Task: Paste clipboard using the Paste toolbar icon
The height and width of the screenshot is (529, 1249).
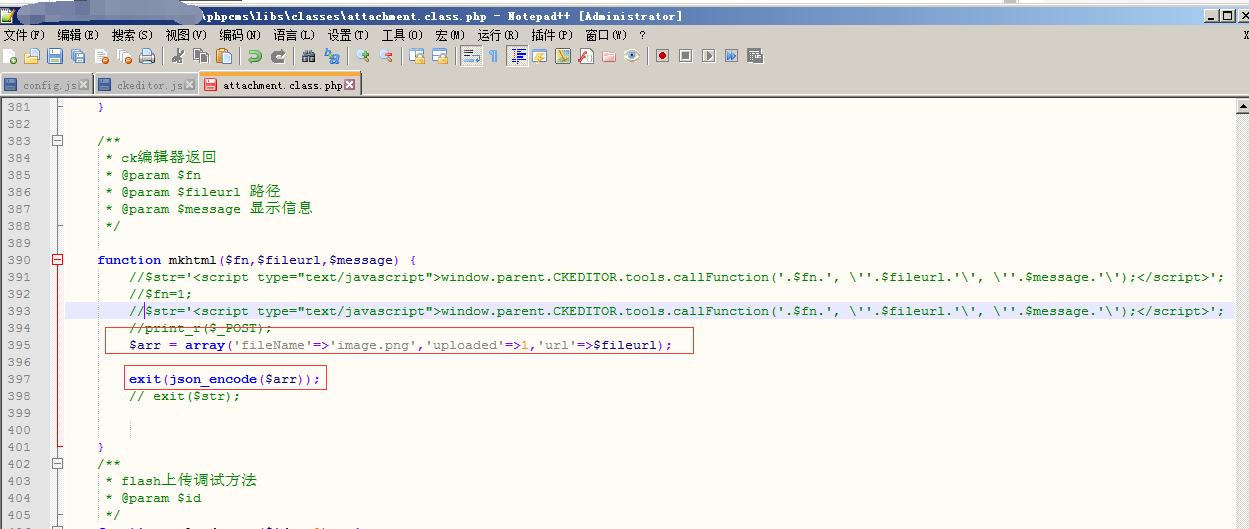Action: pyautogui.click(x=224, y=56)
